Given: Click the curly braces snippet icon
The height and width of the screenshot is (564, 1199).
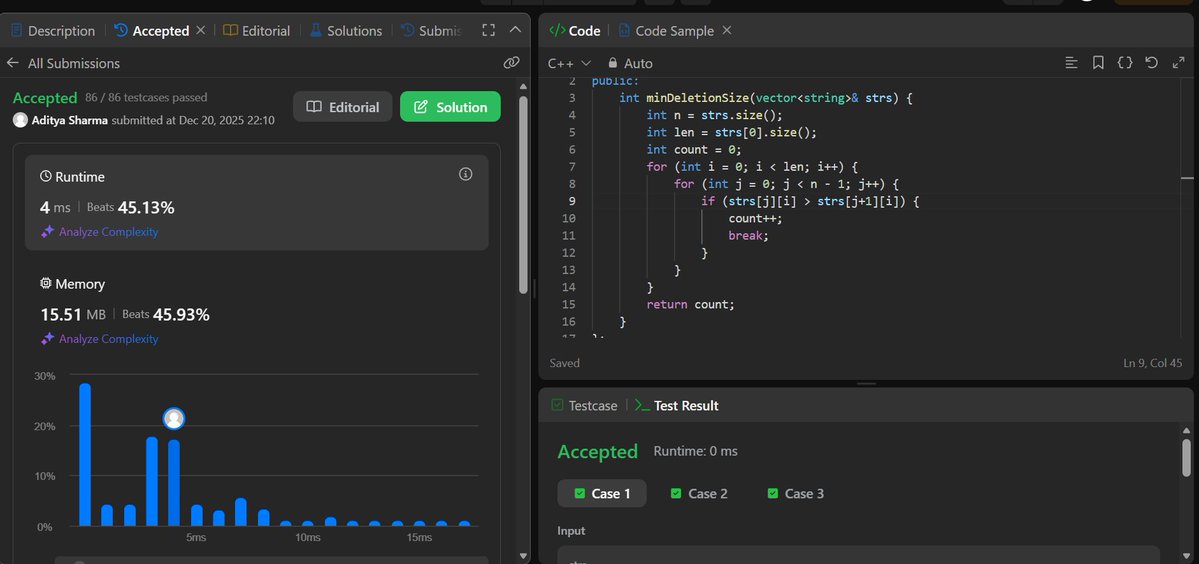Looking at the screenshot, I should tap(1125, 63).
